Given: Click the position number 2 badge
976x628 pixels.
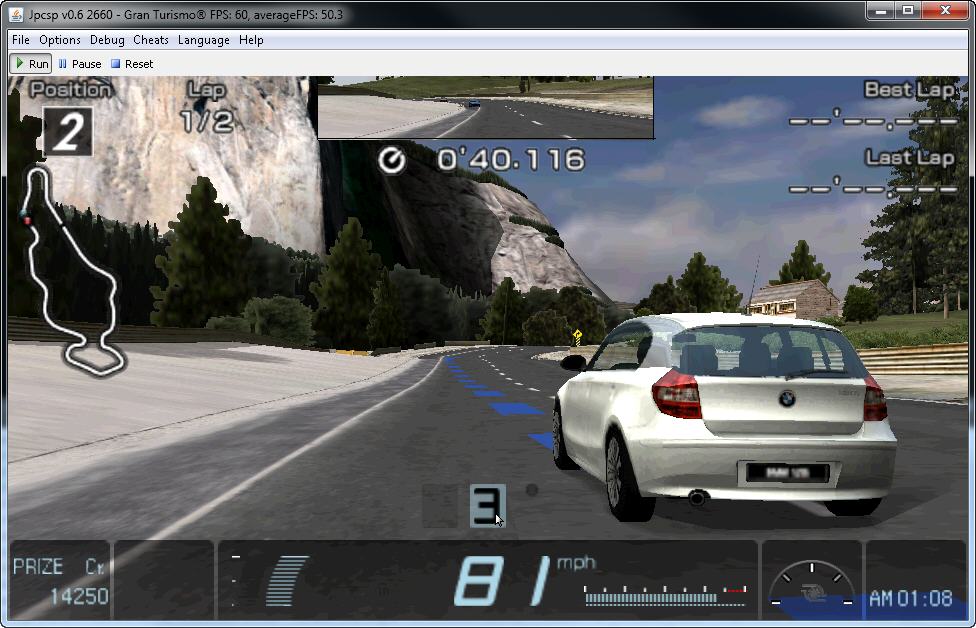Looking at the screenshot, I should (x=68, y=131).
